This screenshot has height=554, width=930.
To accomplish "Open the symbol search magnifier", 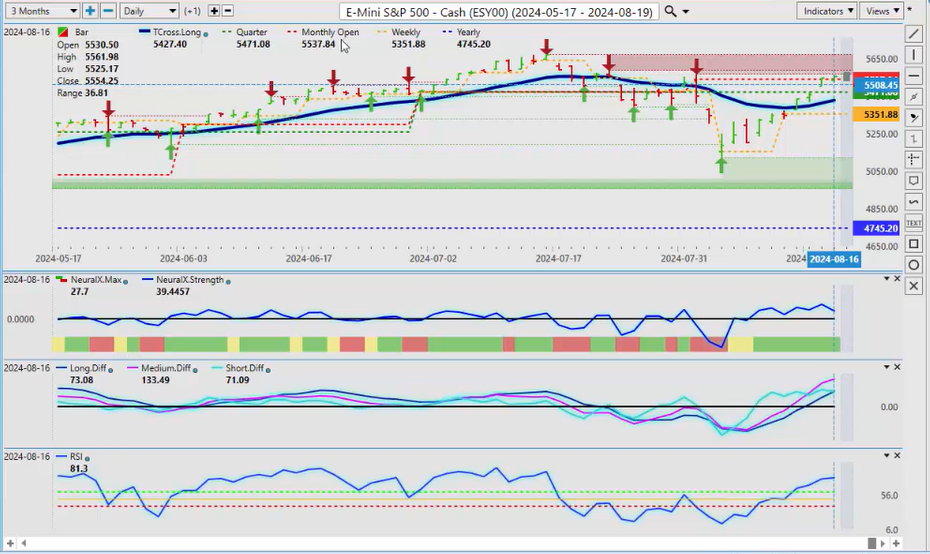I will pyautogui.click(x=670, y=11).
